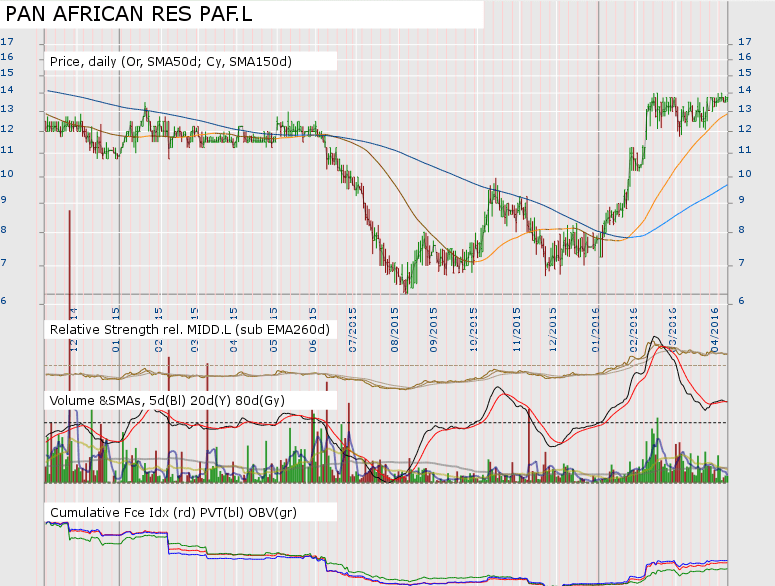This screenshot has height=586, width=775.
Task: Click the 01/2016 date axis label
Action: coord(596,330)
